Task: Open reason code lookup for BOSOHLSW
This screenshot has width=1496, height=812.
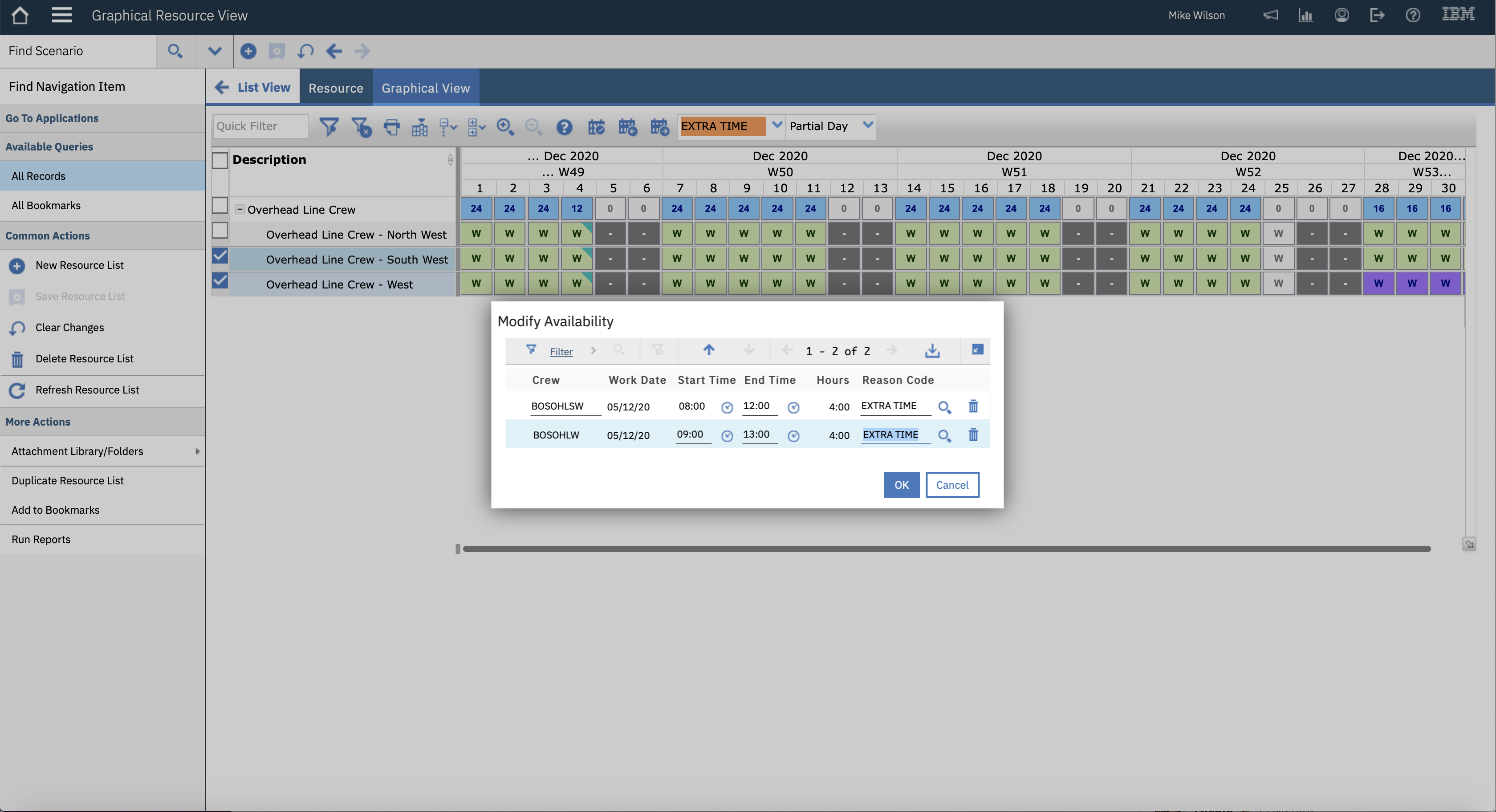Action: [944, 407]
